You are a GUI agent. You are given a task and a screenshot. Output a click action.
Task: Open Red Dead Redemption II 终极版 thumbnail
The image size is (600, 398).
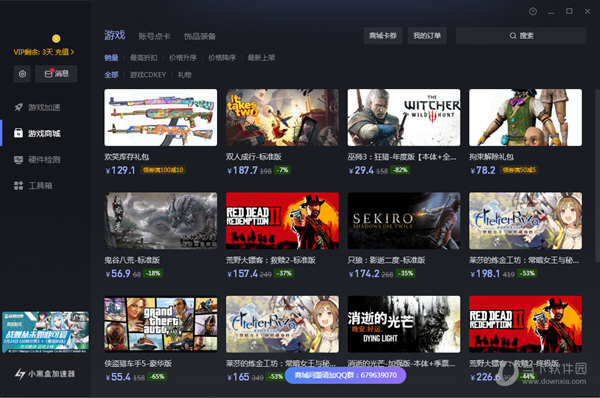[x=525, y=324]
